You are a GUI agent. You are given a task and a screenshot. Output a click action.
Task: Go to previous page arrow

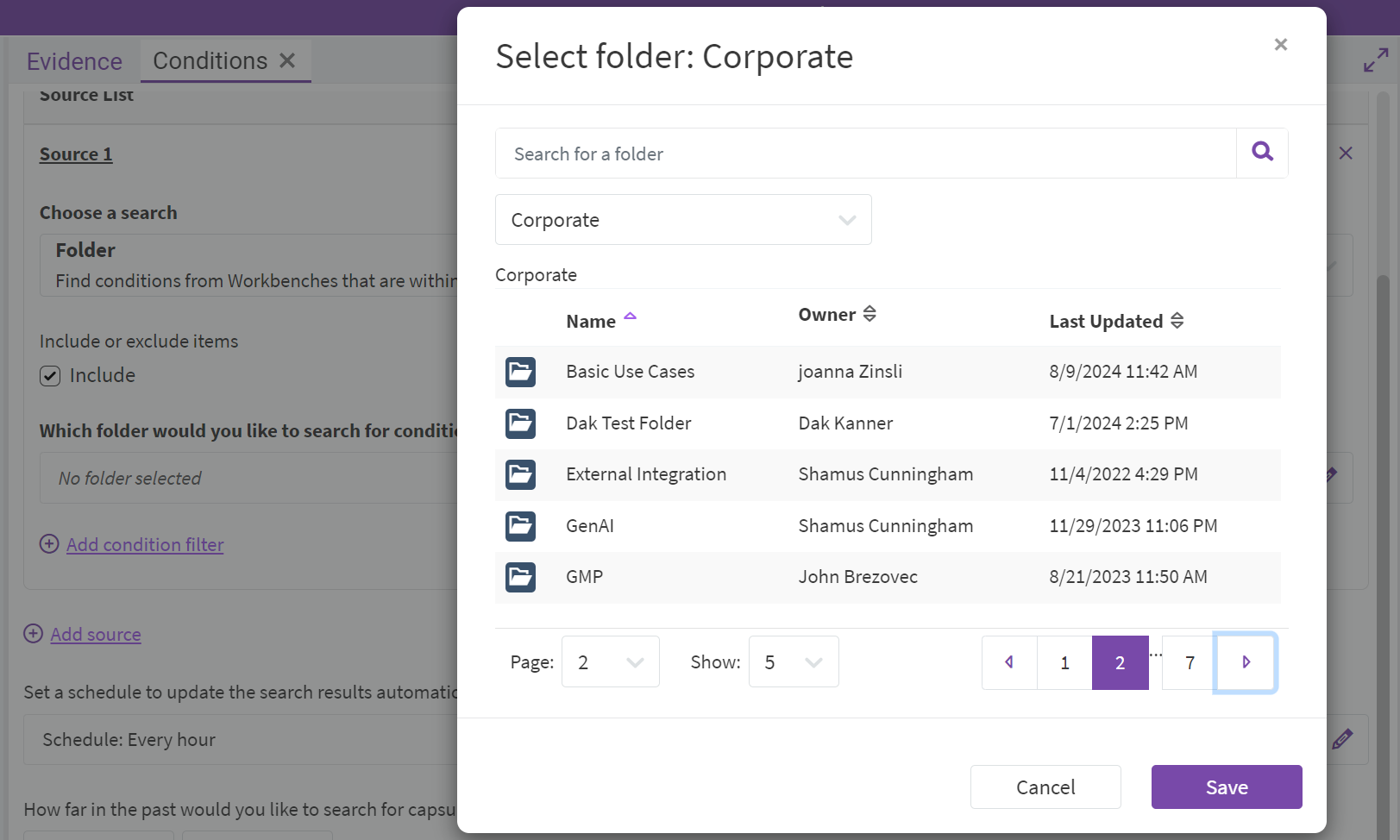pyautogui.click(x=1009, y=662)
